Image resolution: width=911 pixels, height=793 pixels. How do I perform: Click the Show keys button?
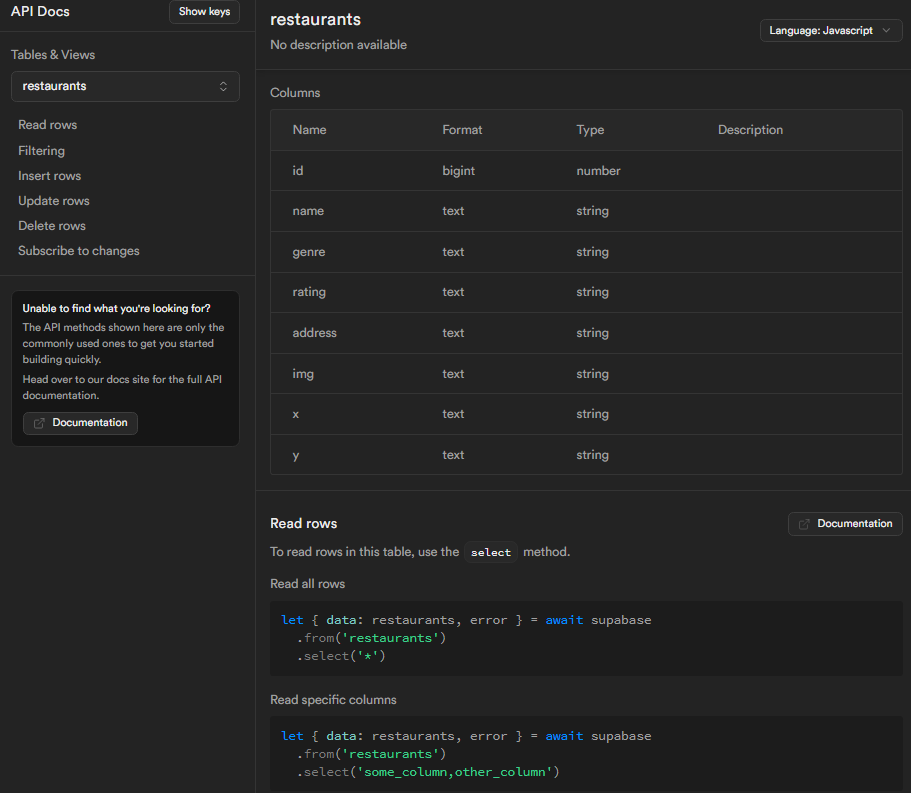[204, 12]
